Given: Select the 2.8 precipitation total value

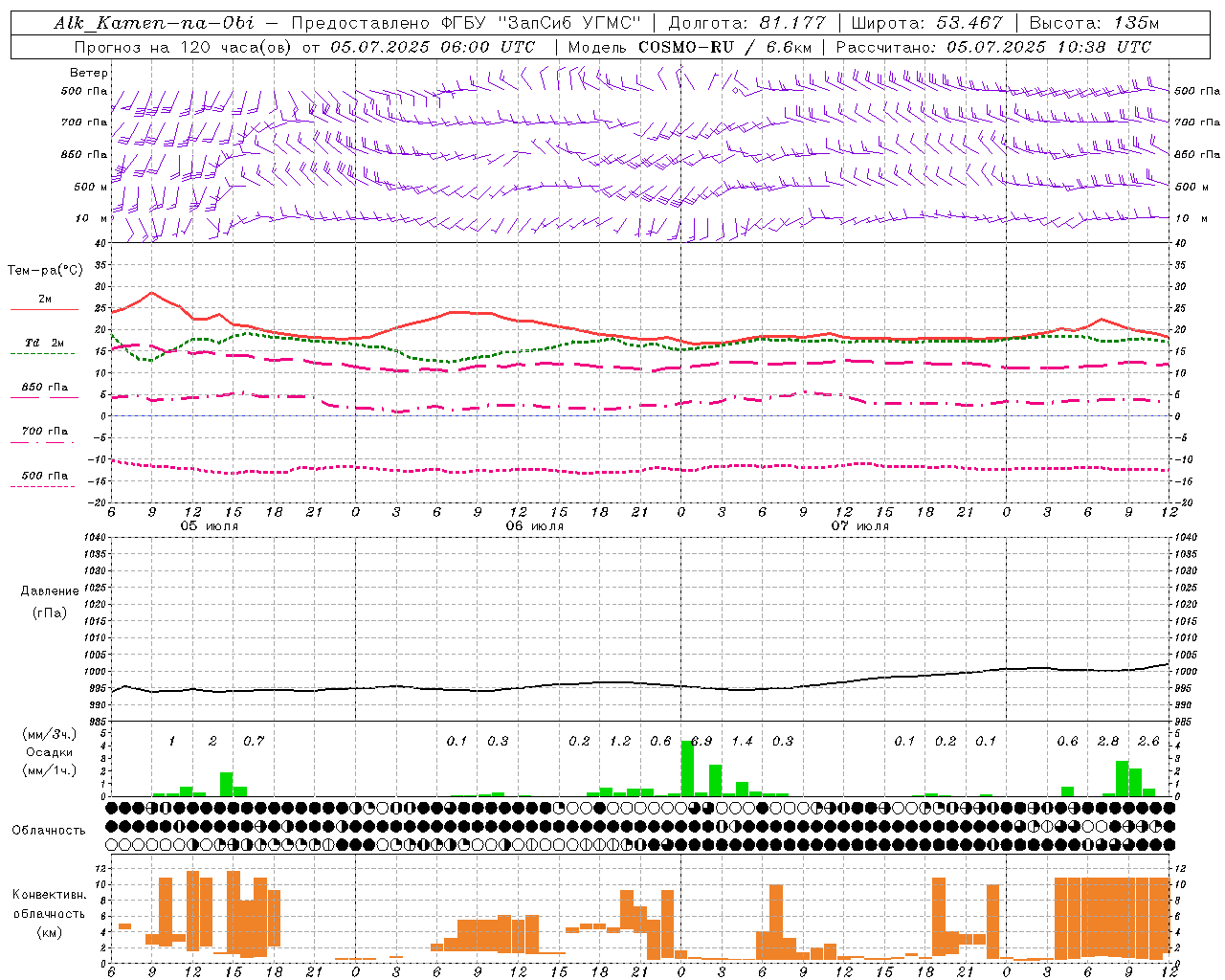Looking at the screenshot, I should 1108,742.
